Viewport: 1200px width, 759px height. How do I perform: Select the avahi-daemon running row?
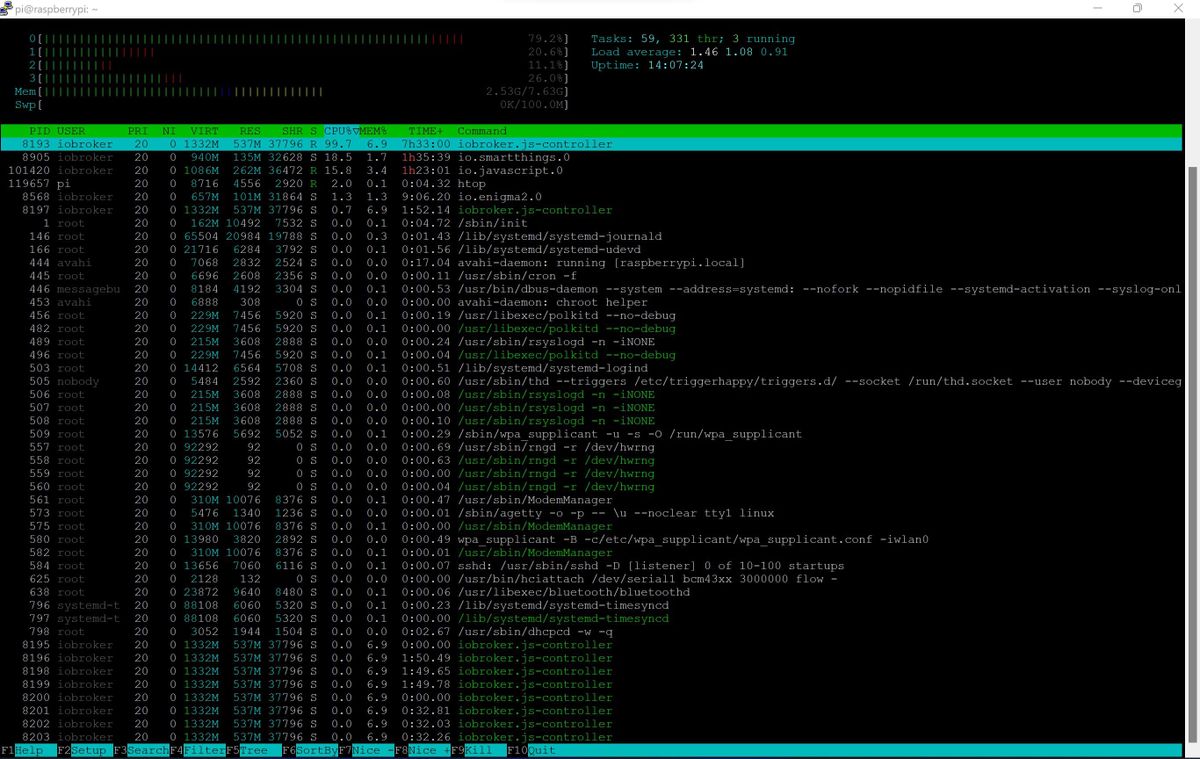591,263
